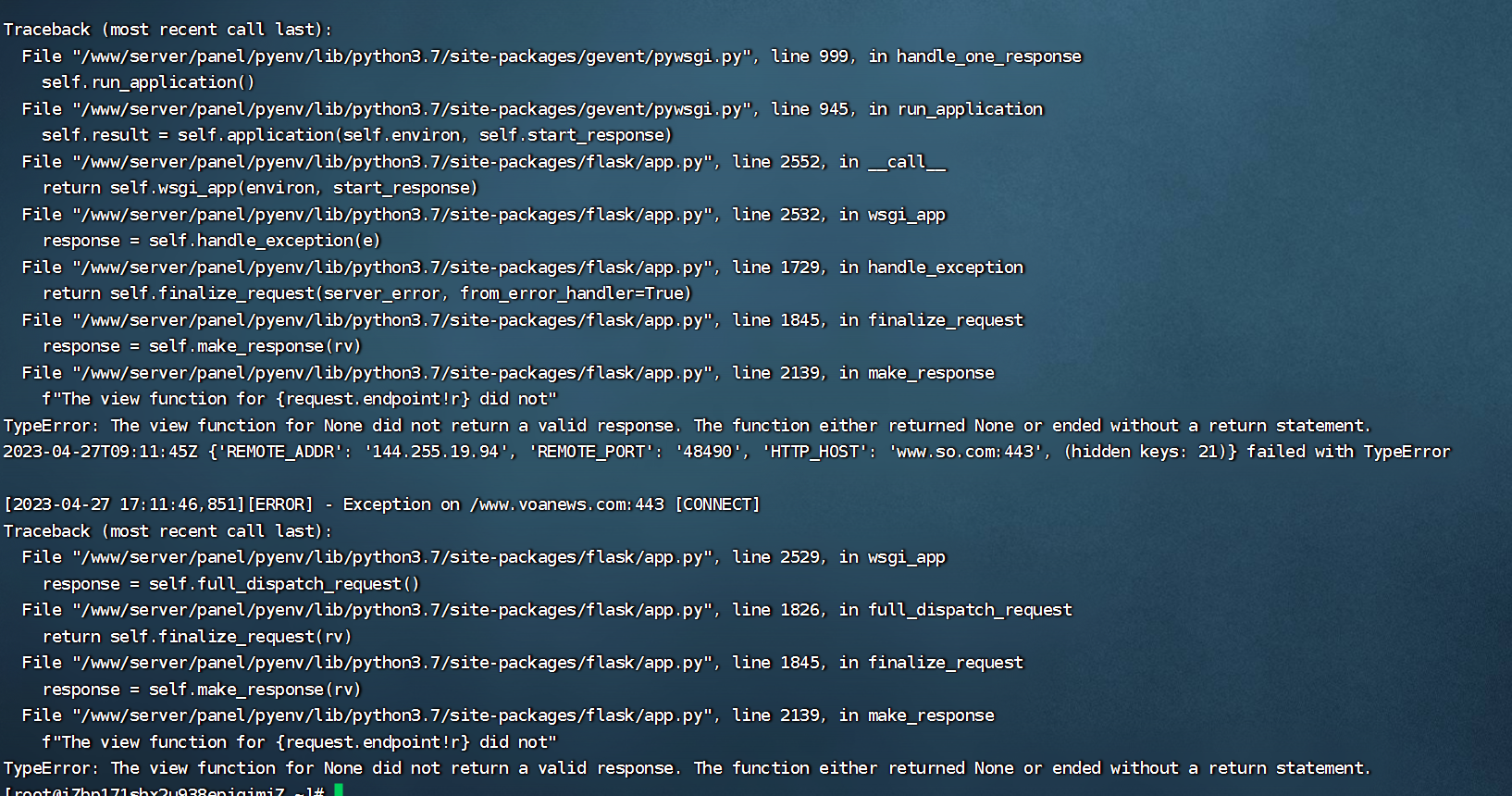The image size is (1512, 796).
Task: Click the flask app.py line 2552 path
Action: (397, 162)
